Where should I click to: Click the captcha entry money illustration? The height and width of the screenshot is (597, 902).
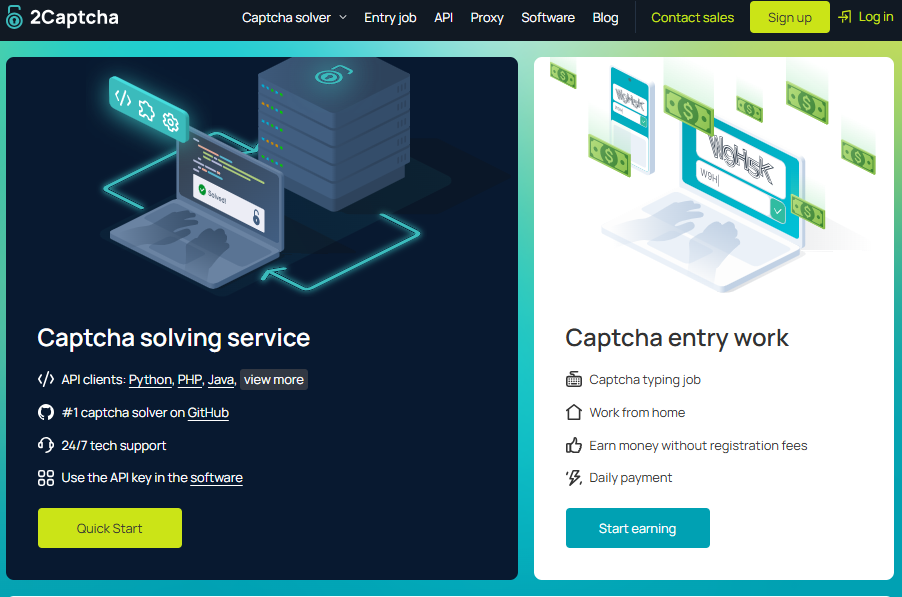point(713,175)
